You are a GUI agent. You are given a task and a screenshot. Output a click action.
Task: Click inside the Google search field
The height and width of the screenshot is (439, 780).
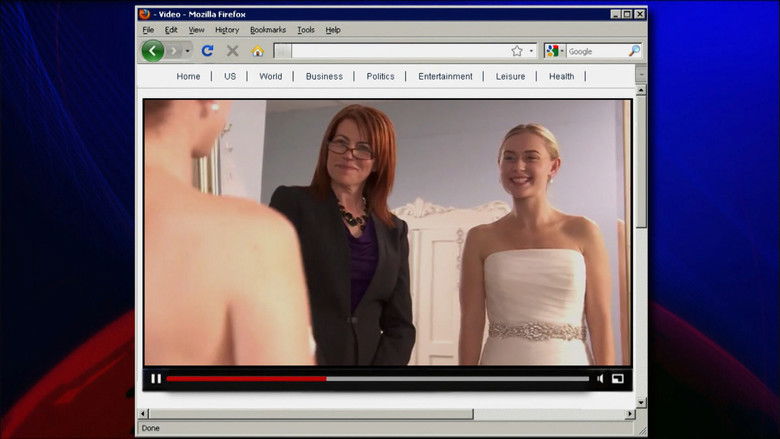[x=595, y=51]
